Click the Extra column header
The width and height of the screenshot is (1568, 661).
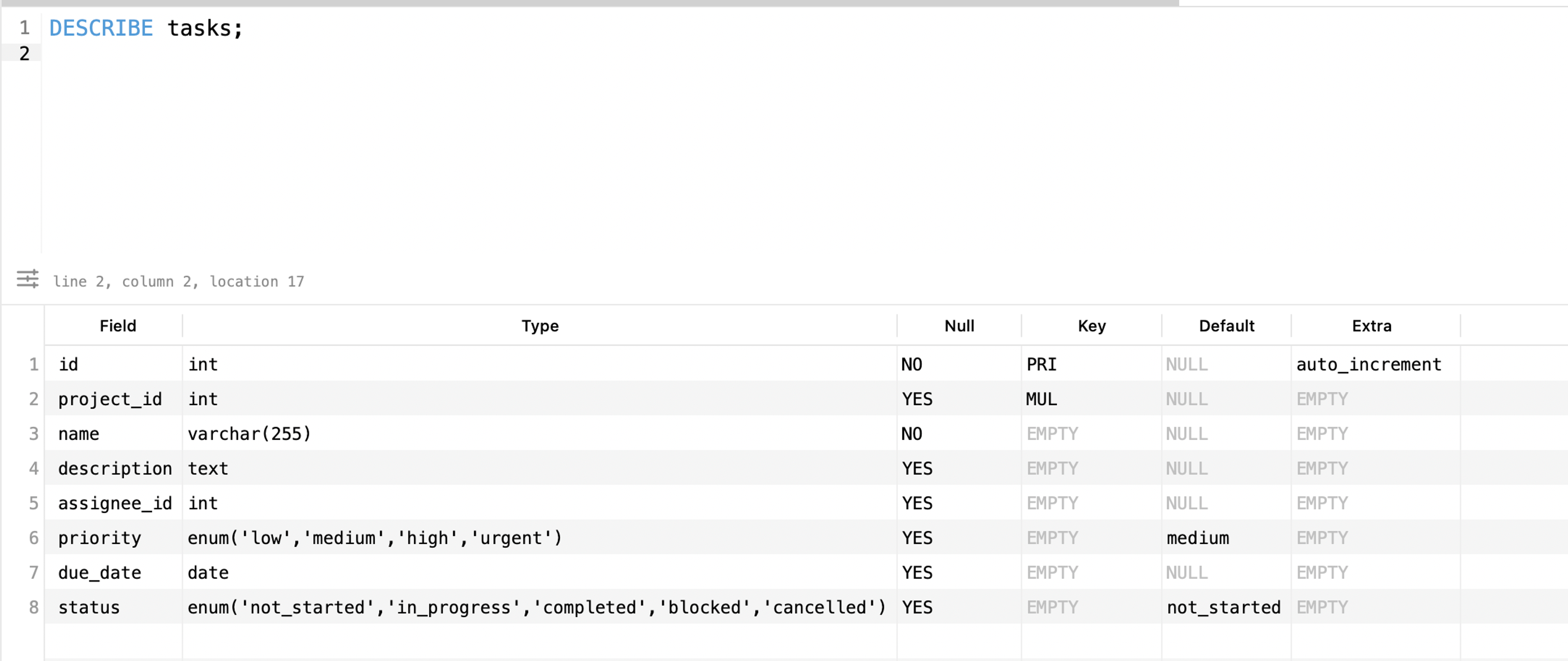tap(1372, 326)
